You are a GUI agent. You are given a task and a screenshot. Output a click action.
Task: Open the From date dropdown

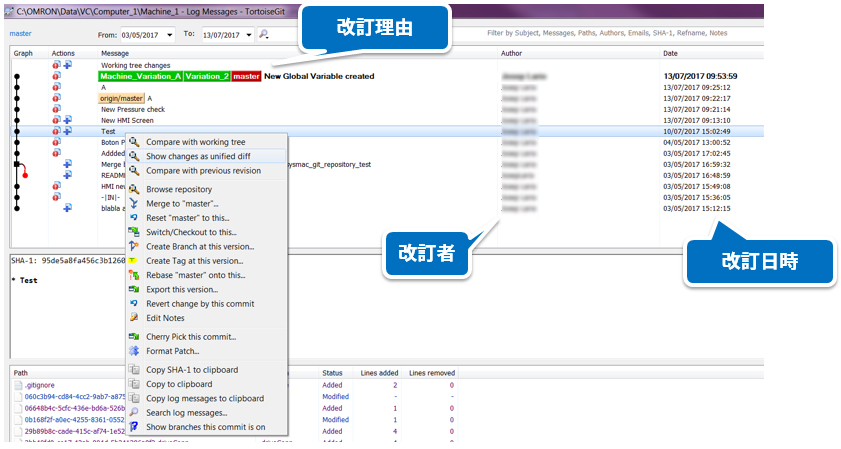(x=169, y=35)
